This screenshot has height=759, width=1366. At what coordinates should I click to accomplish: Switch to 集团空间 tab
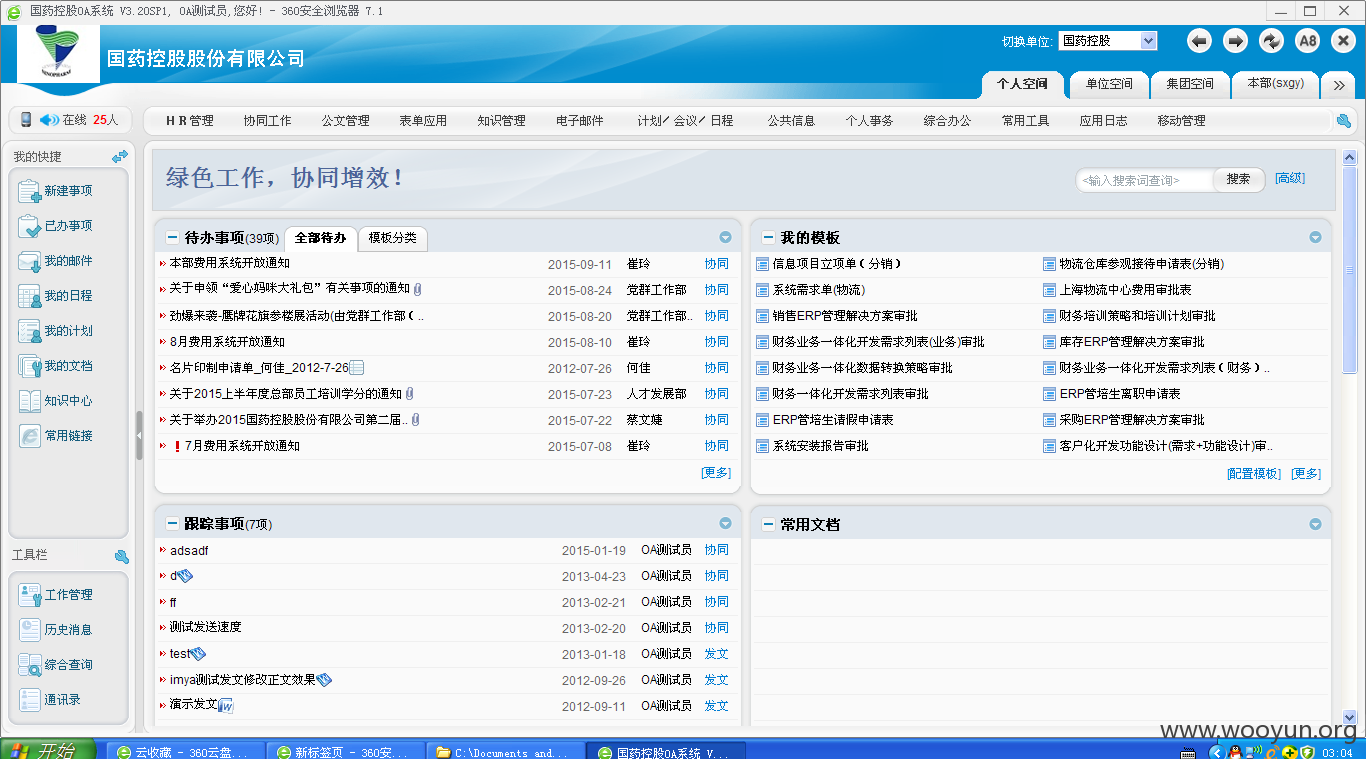click(x=1190, y=84)
